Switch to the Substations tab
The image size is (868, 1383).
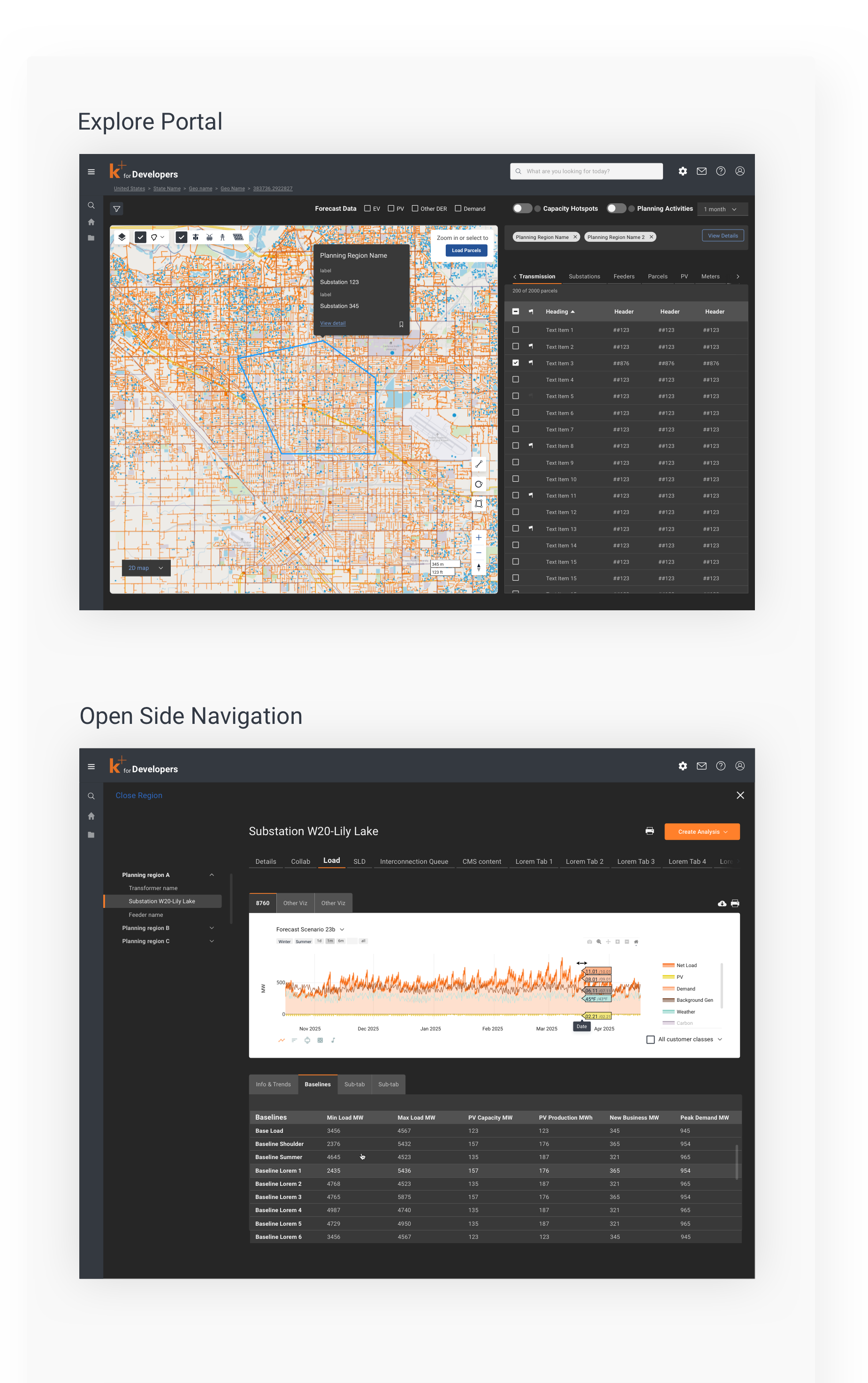coord(584,277)
